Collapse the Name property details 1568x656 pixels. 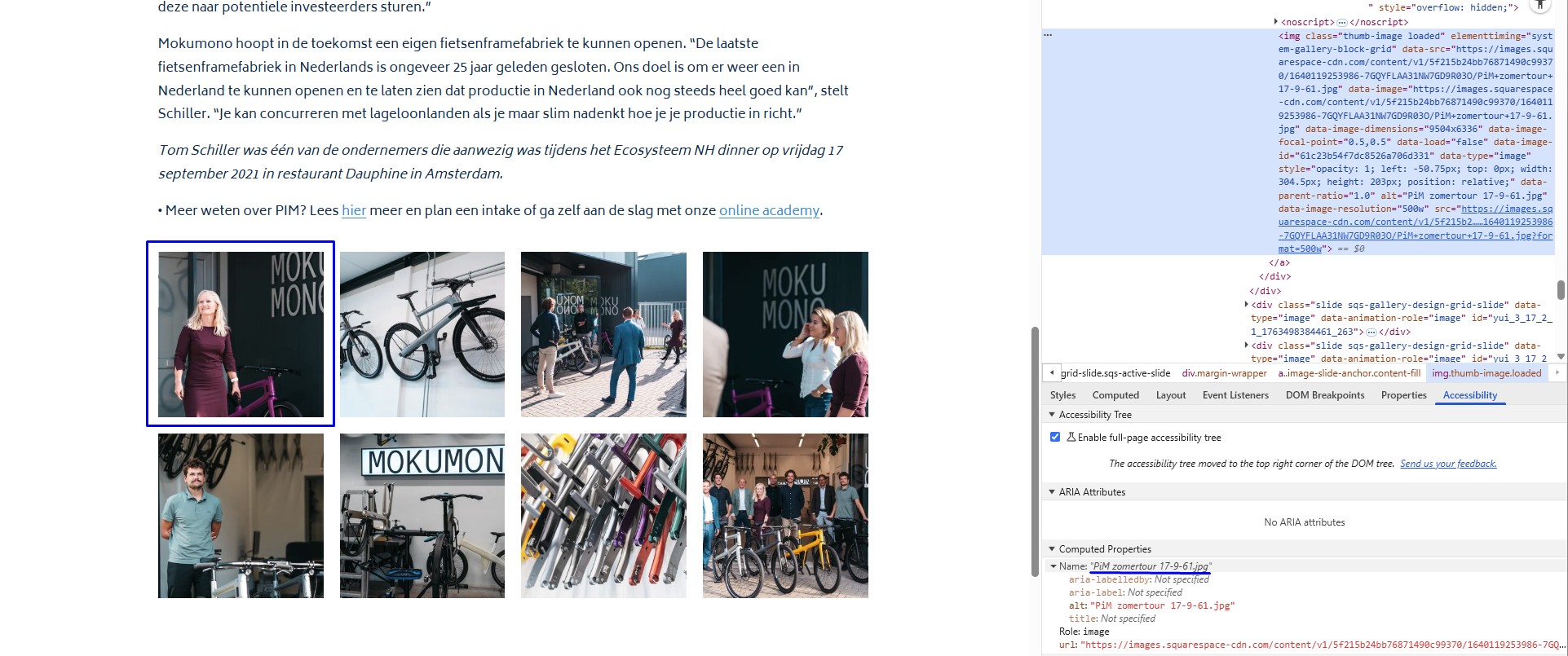click(x=1053, y=566)
